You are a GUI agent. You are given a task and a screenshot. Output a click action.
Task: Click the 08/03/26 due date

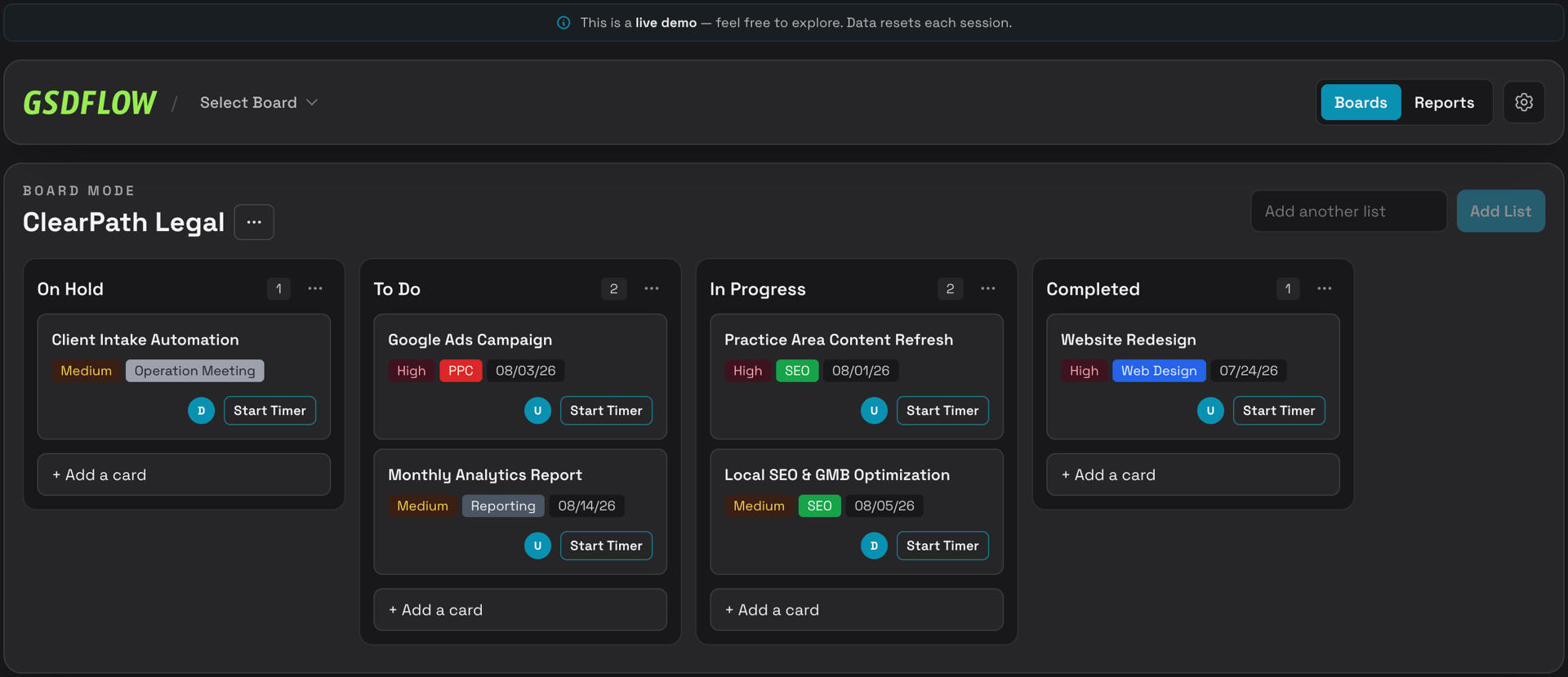(525, 371)
